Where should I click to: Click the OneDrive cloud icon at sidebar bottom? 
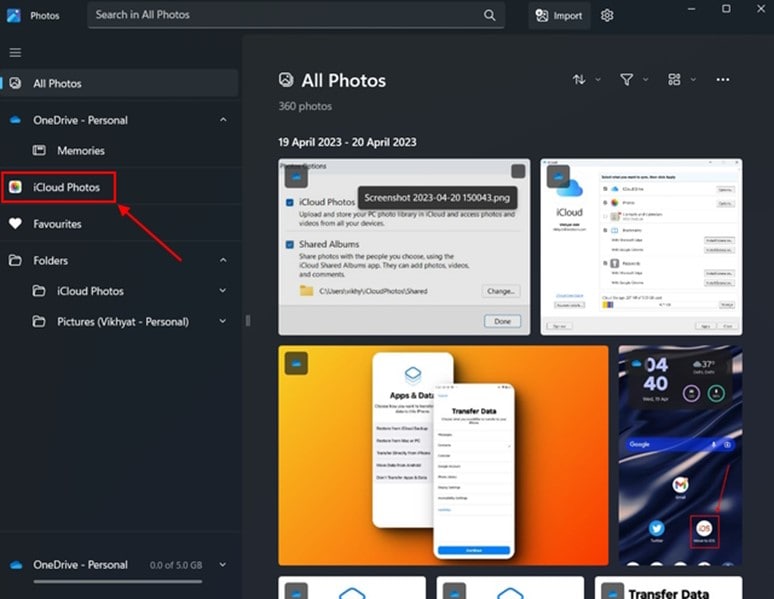point(16,565)
